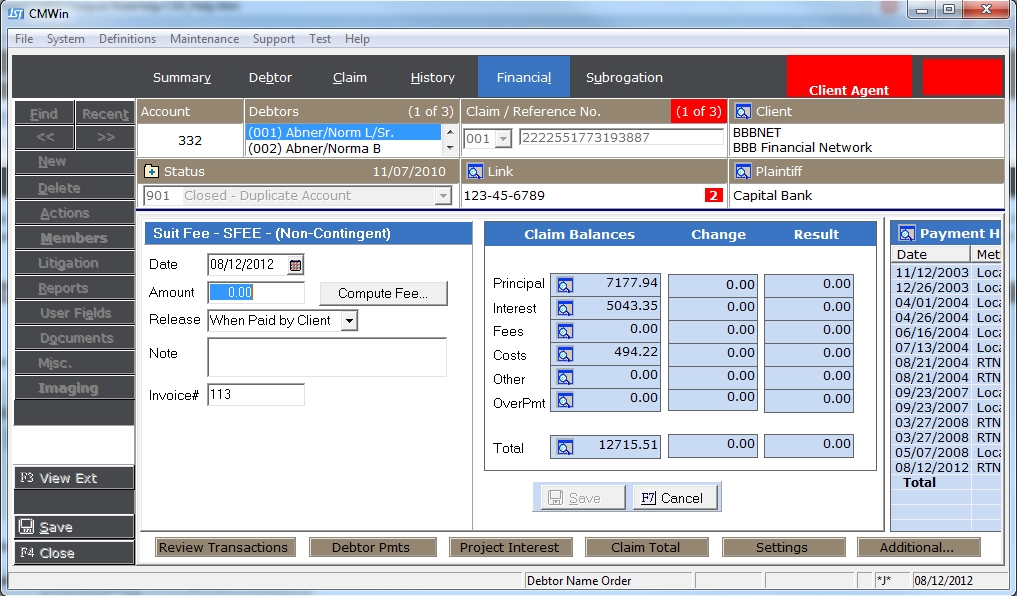
Task: Click the New button in sidebar
Action: [75, 161]
